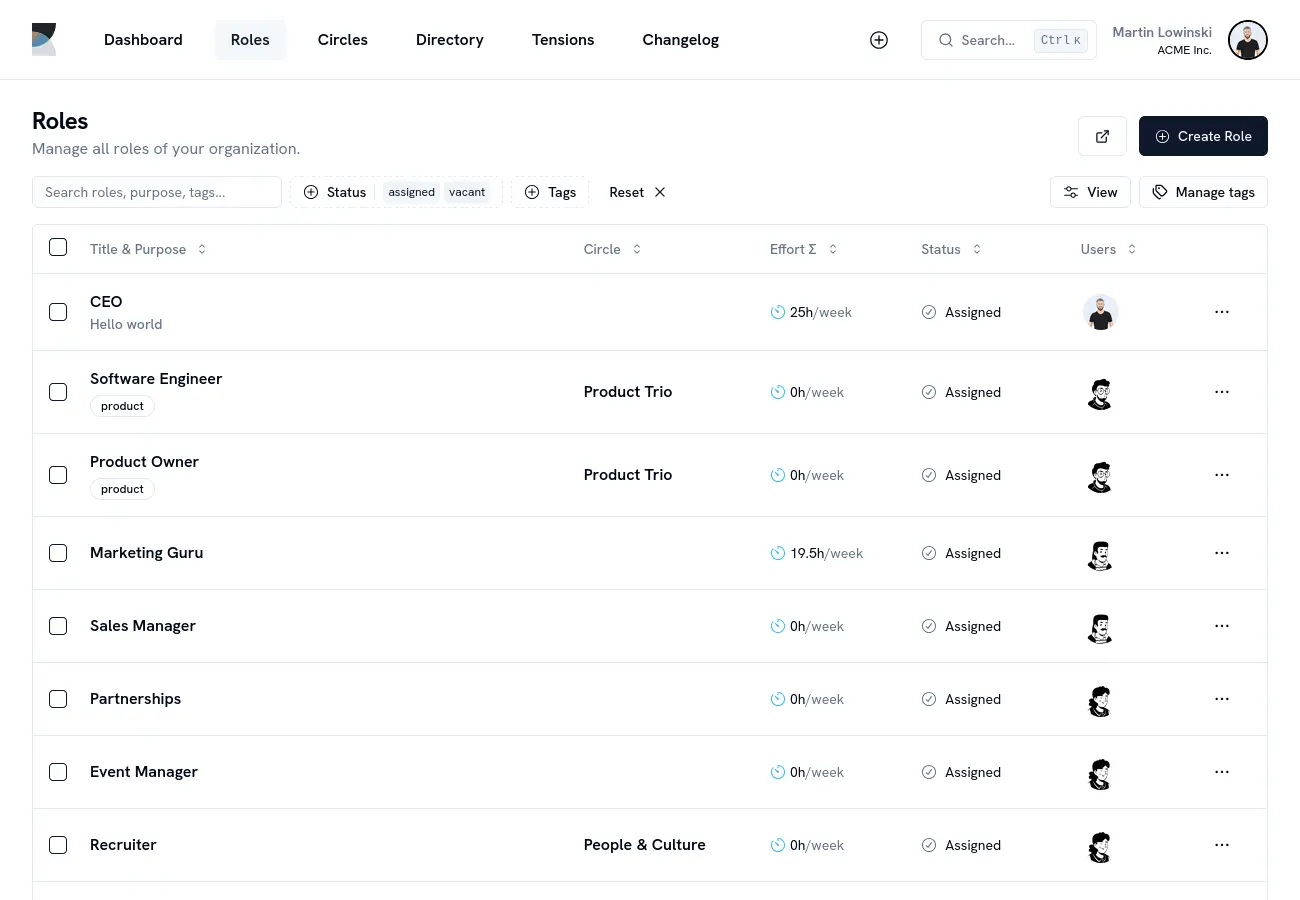Click the clock icon in the CEO row
The width and height of the screenshot is (1300, 900).
[778, 312]
